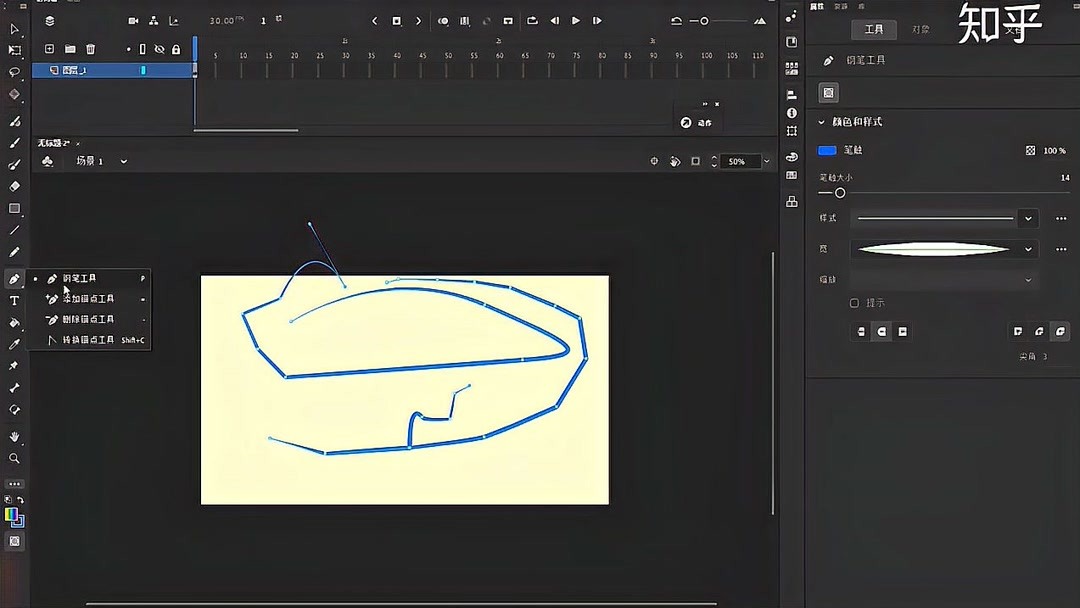Open the 宽 width profile dropdown
The image size is (1080, 608).
point(1027,248)
